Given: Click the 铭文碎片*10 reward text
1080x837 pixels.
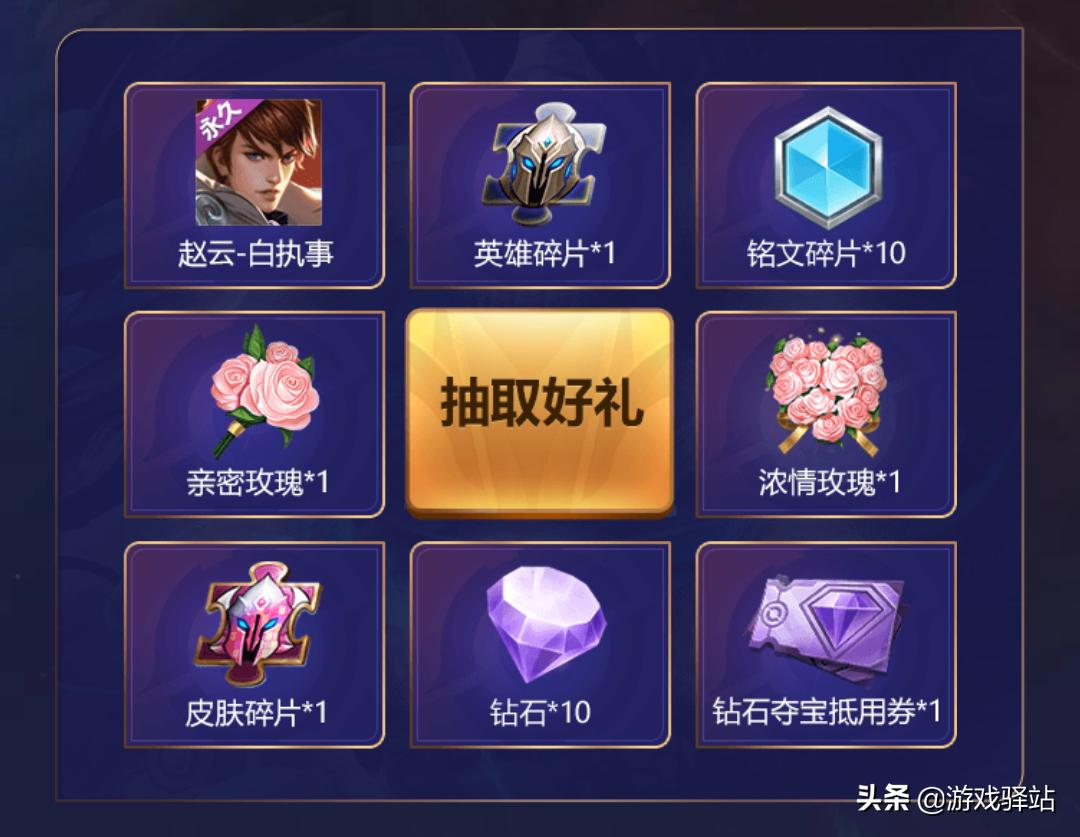Looking at the screenshot, I should [x=826, y=254].
